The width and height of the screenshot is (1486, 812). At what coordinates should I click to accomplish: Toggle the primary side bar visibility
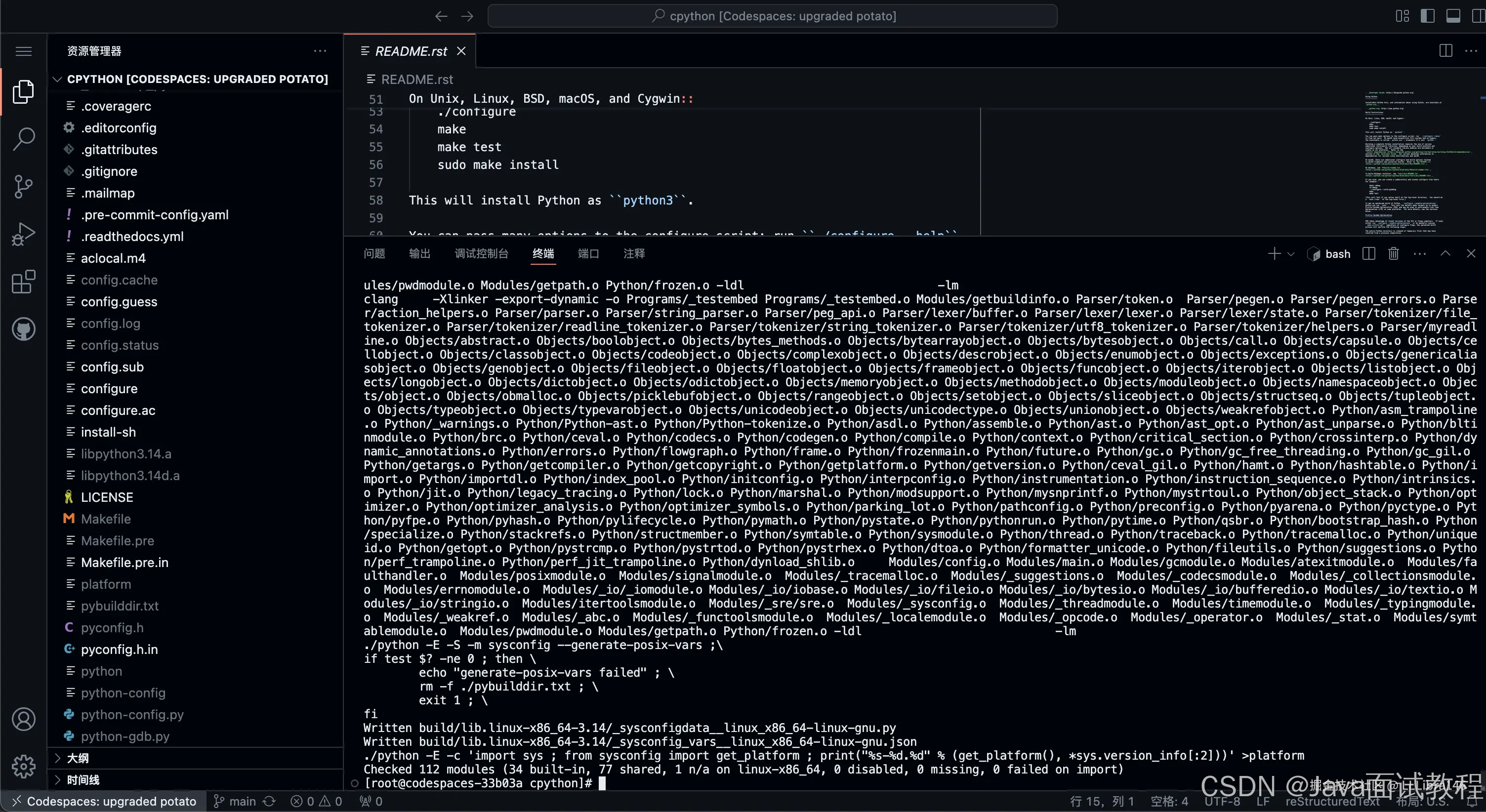click(x=1428, y=16)
